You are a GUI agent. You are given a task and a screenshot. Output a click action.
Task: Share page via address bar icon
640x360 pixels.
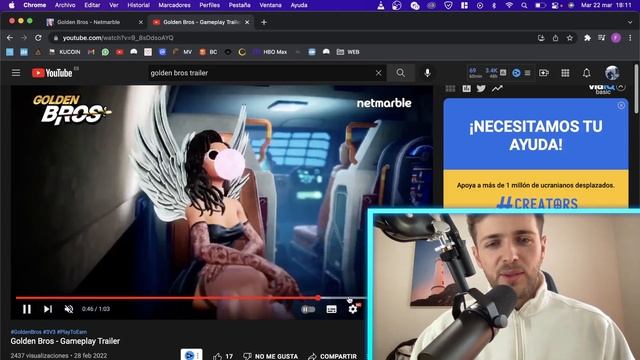[556, 38]
